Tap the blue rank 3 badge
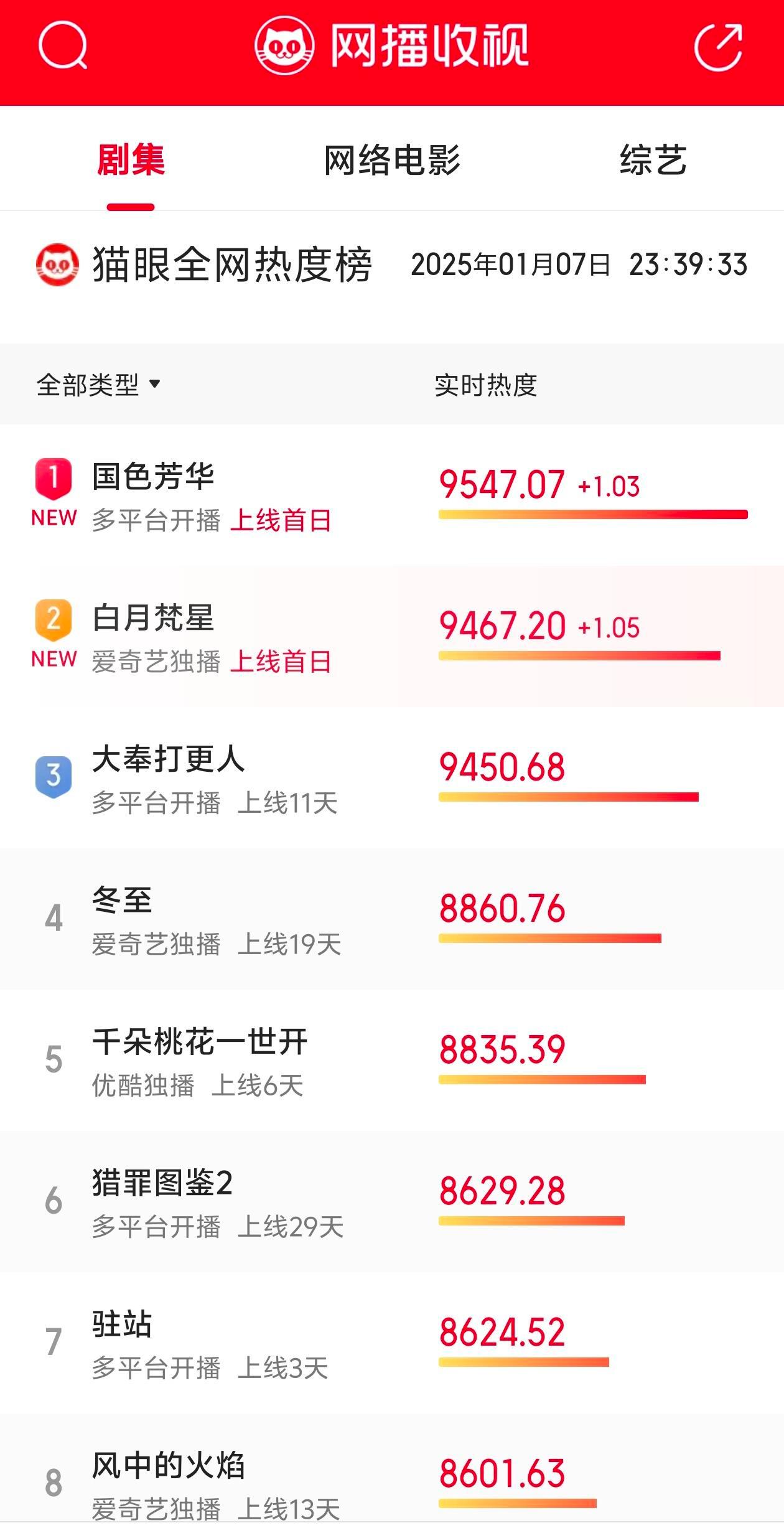Image resolution: width=784 pixels, height=1528 pixels. coord(54,776)
